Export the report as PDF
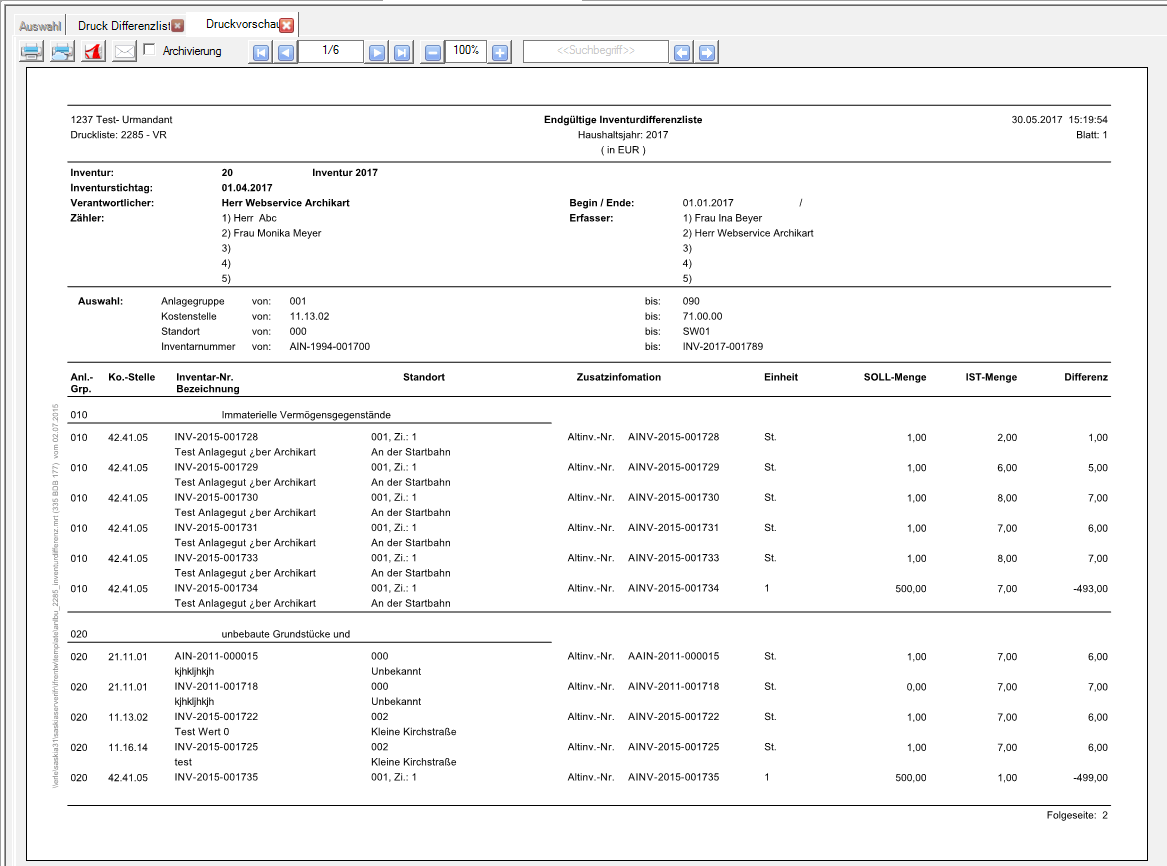The image size is (1167, 866). point(93,52)
